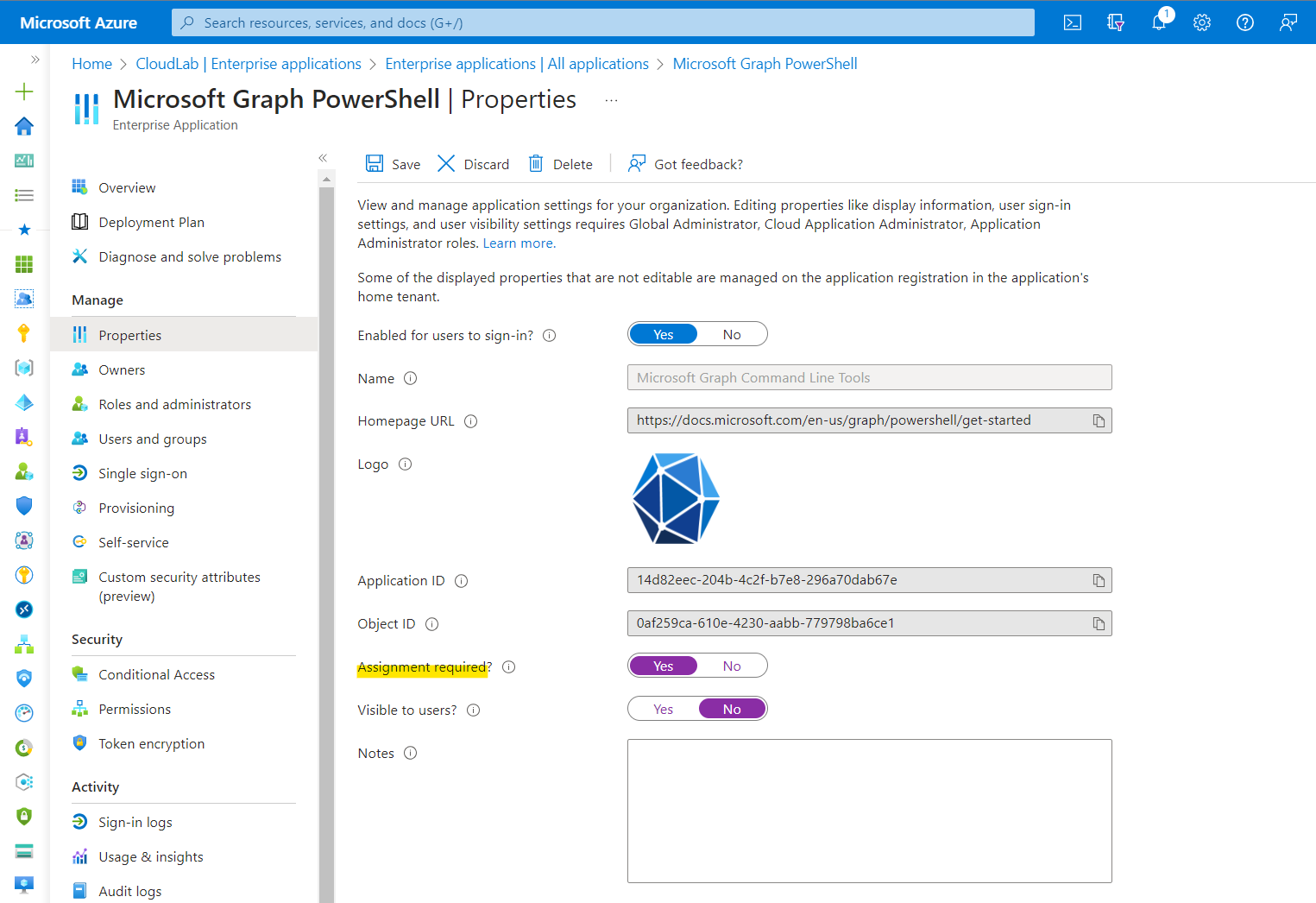Open Dashboard from the left sidebar
The image size is (1316, 903).
point(24,161)
